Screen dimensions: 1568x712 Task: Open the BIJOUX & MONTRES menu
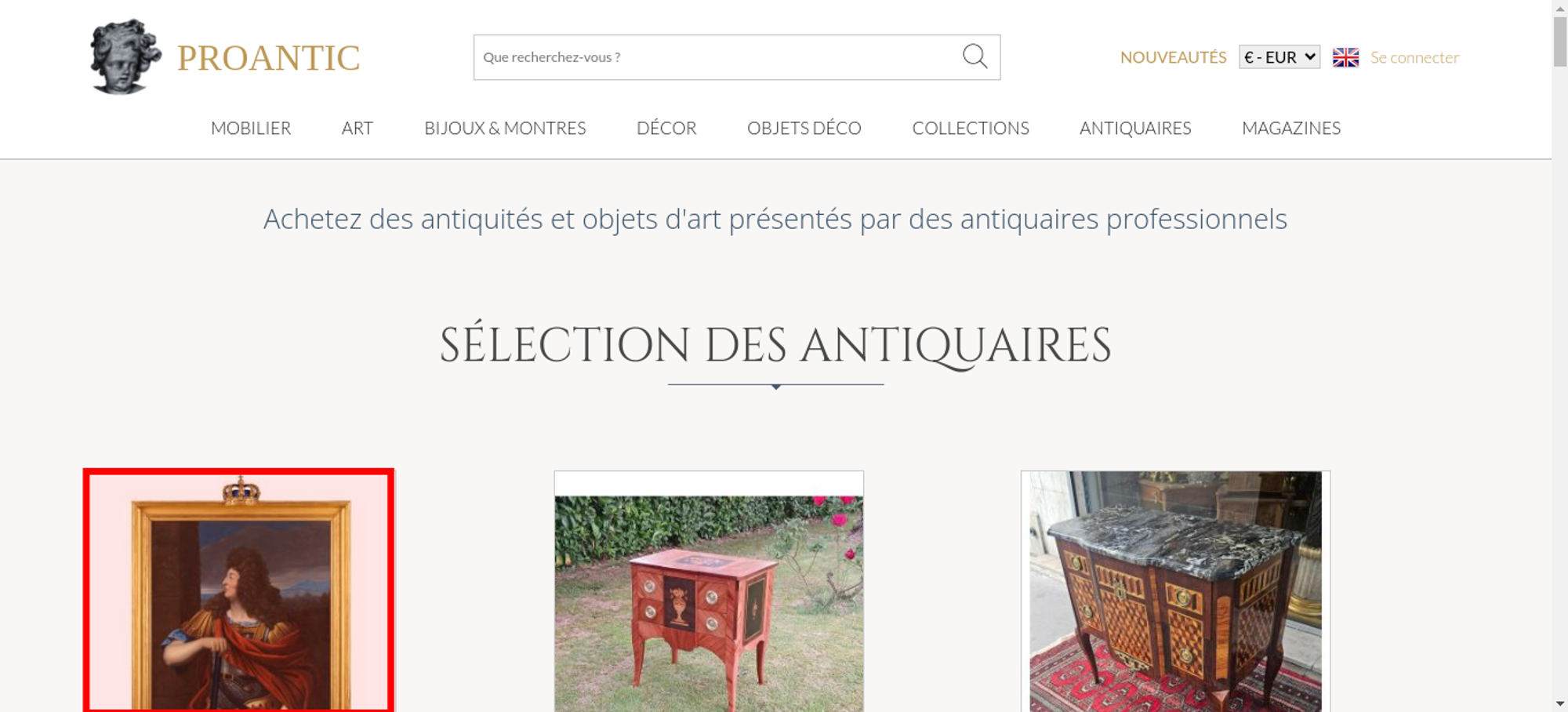[505, 128]
